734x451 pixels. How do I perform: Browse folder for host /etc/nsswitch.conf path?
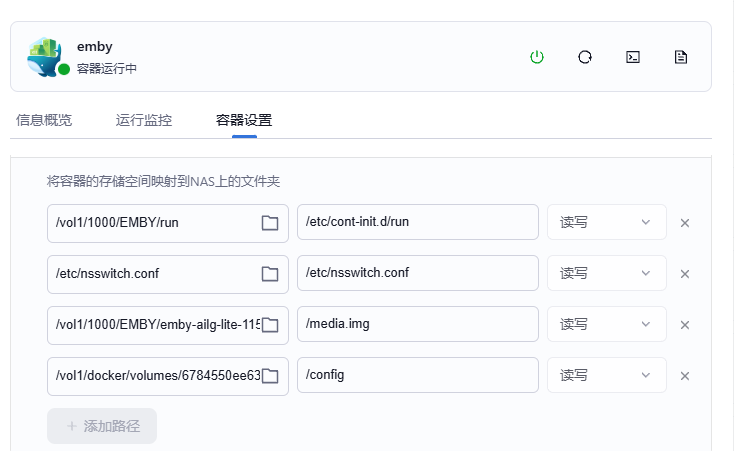click(270, 274)
